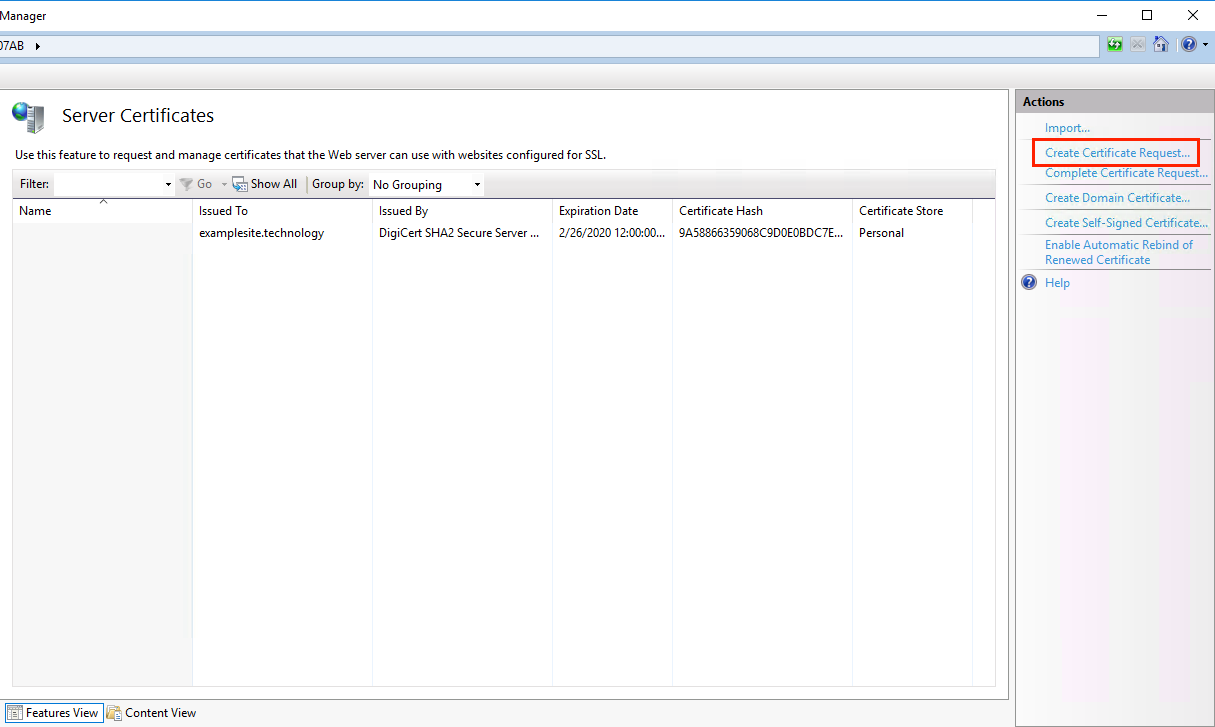Select the examplesite.technology certificate row

tap(261, 233)
